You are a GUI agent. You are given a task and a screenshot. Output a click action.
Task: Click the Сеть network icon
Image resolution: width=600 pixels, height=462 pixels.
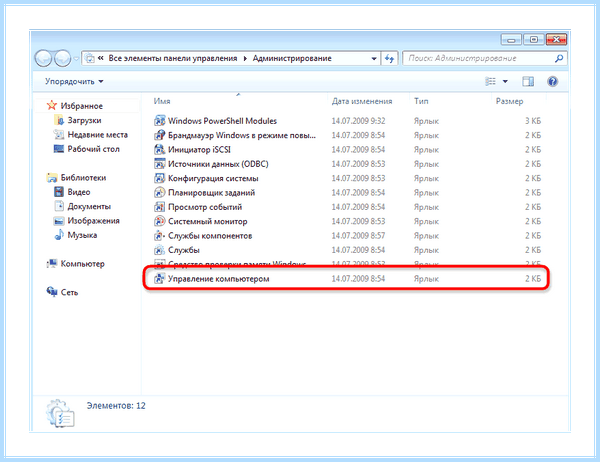click(x=52, y=292)
